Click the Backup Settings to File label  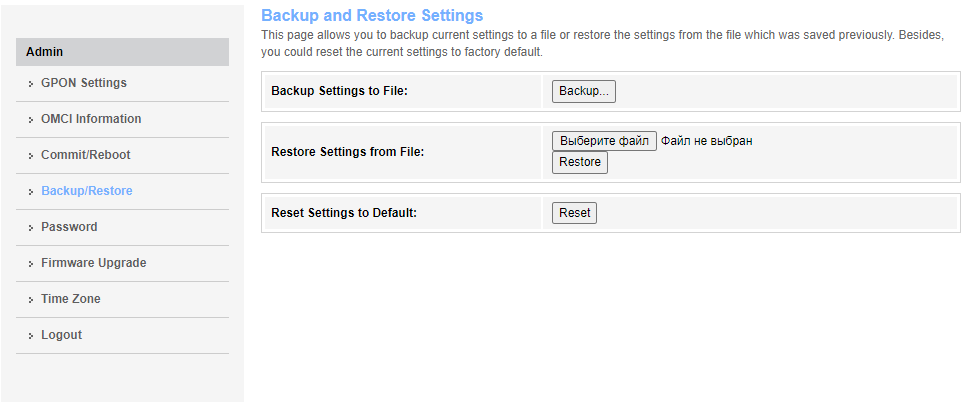point(340,91)
